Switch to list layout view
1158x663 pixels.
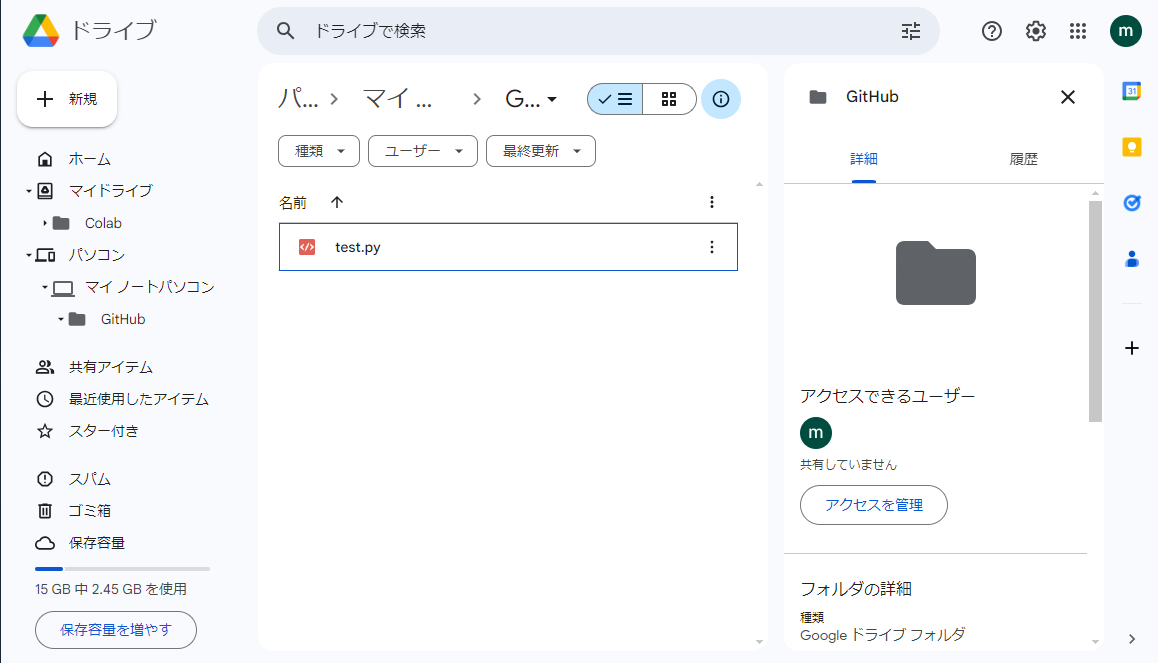tap(615, 99)
